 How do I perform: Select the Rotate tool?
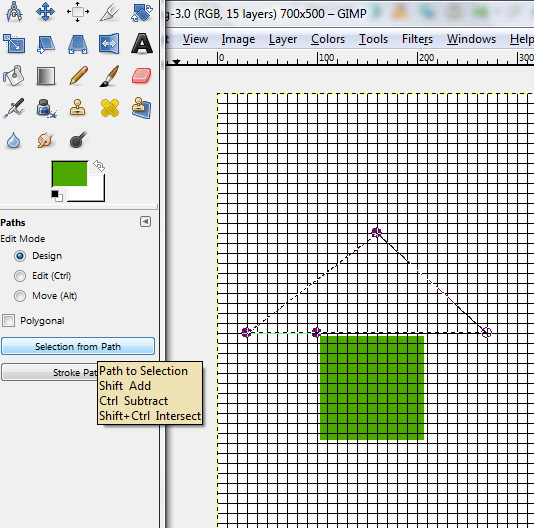(142, 12)
